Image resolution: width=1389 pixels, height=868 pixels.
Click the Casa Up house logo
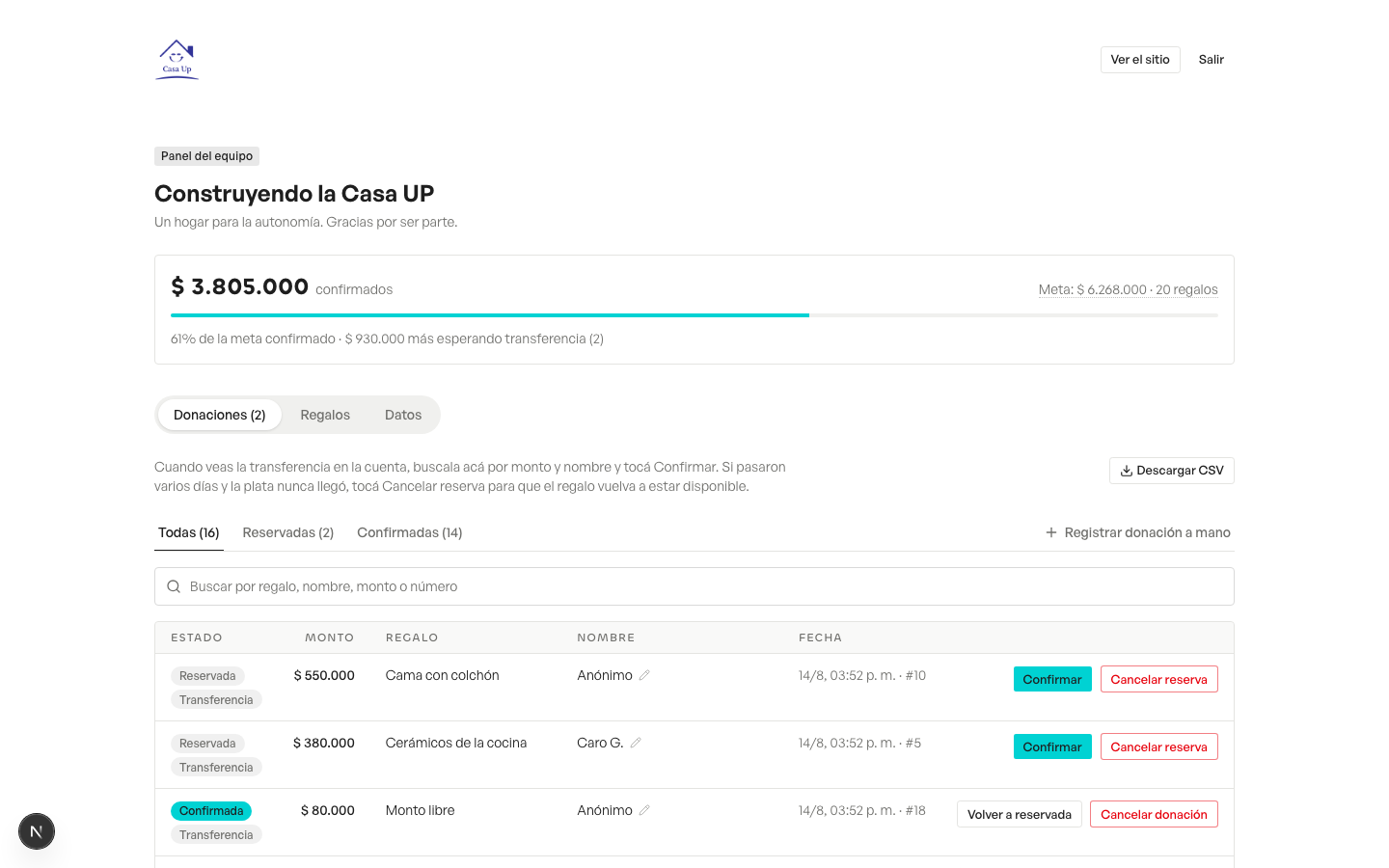177,60
